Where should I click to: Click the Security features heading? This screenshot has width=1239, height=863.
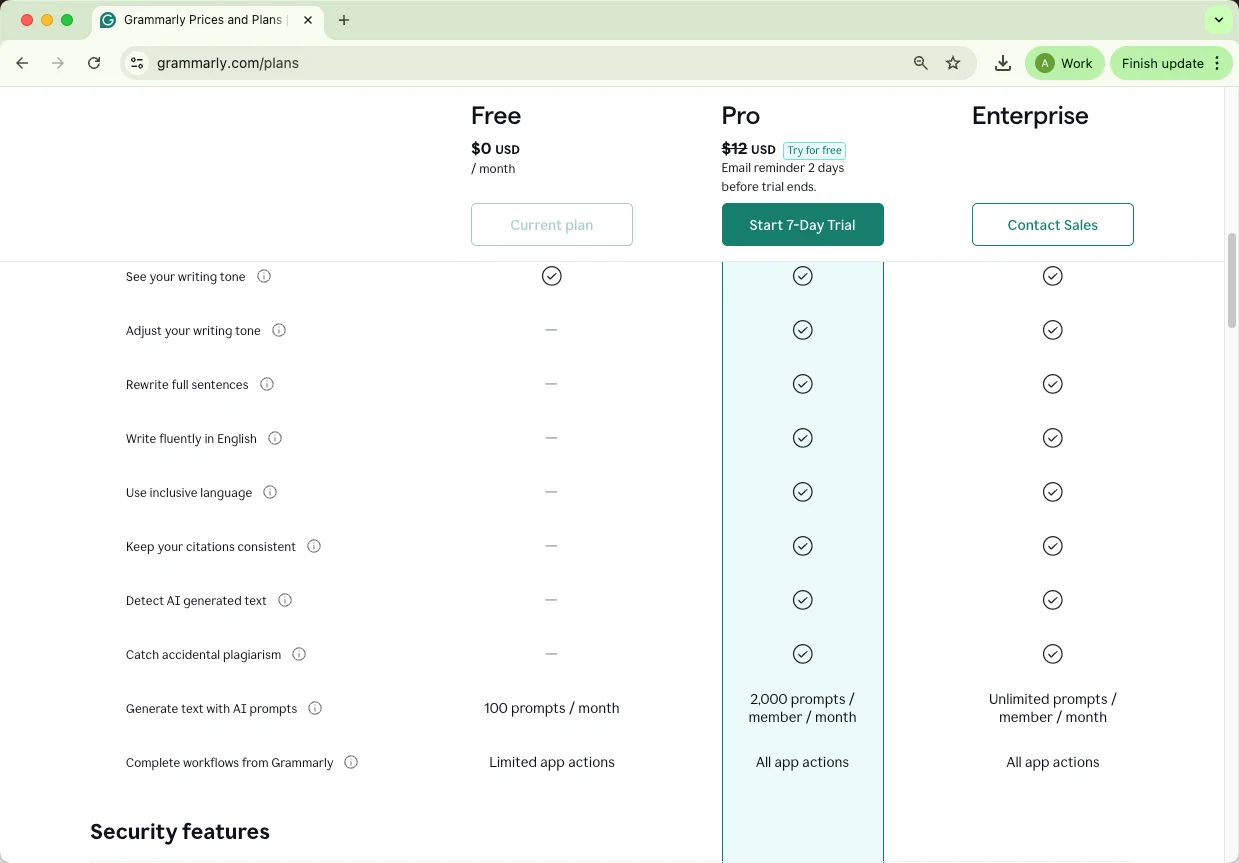[180, 832]
